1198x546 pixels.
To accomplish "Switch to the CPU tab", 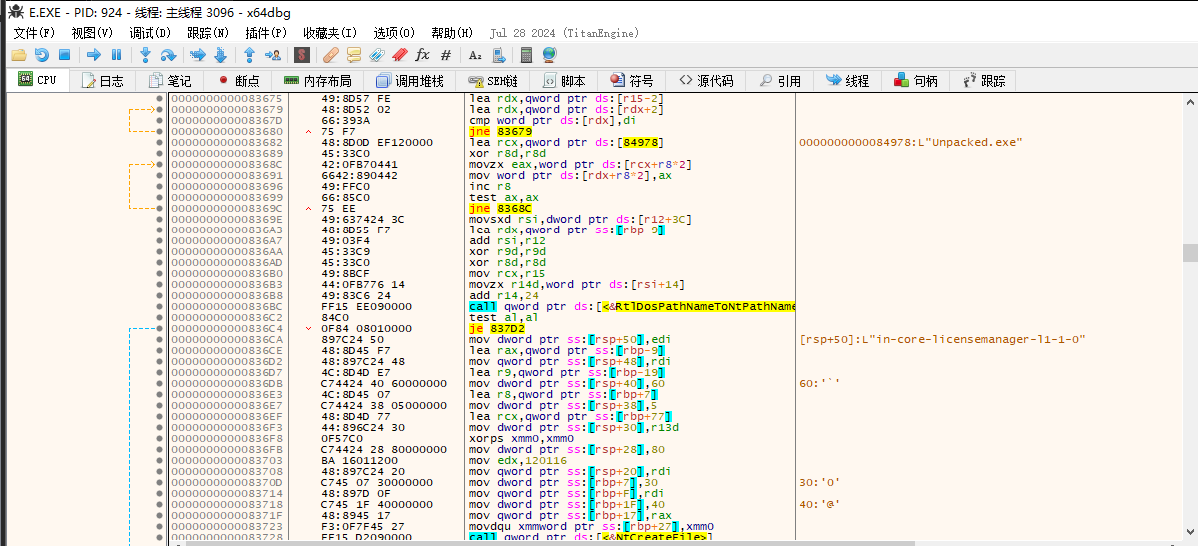I will 37,80.
